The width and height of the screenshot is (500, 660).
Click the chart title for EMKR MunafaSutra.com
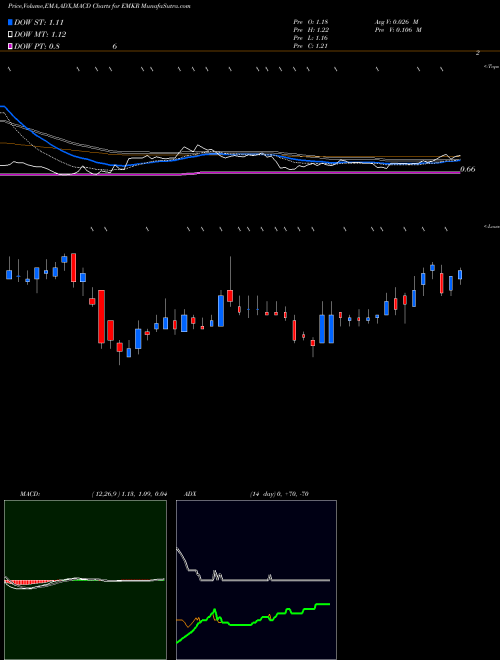[99, 7]
